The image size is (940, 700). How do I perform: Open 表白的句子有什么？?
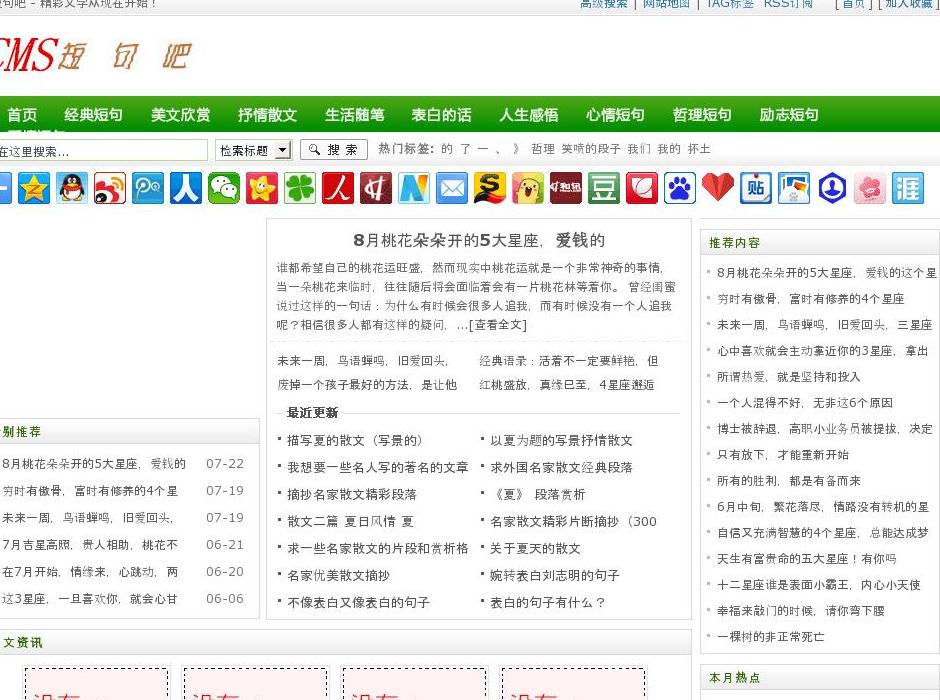coord(547,602)
